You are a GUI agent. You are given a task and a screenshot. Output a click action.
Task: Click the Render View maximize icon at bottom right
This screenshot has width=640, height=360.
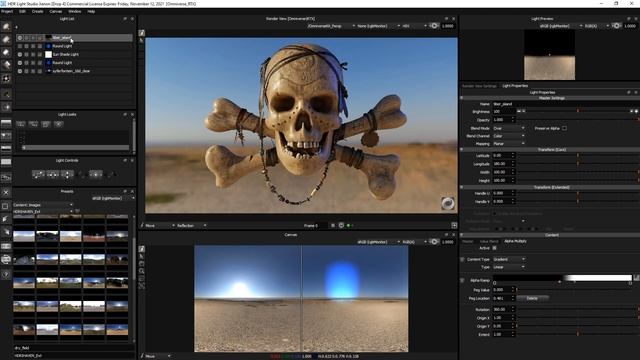(x=454, y=225)
